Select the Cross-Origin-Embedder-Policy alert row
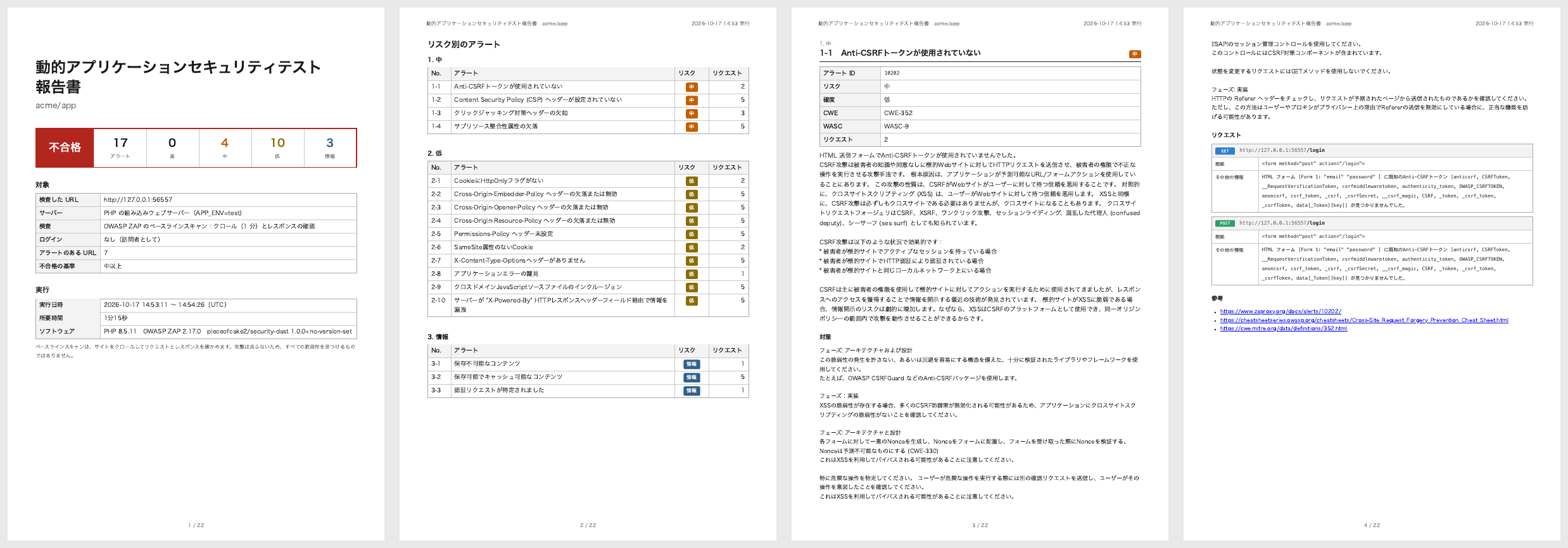 point(588,194)
